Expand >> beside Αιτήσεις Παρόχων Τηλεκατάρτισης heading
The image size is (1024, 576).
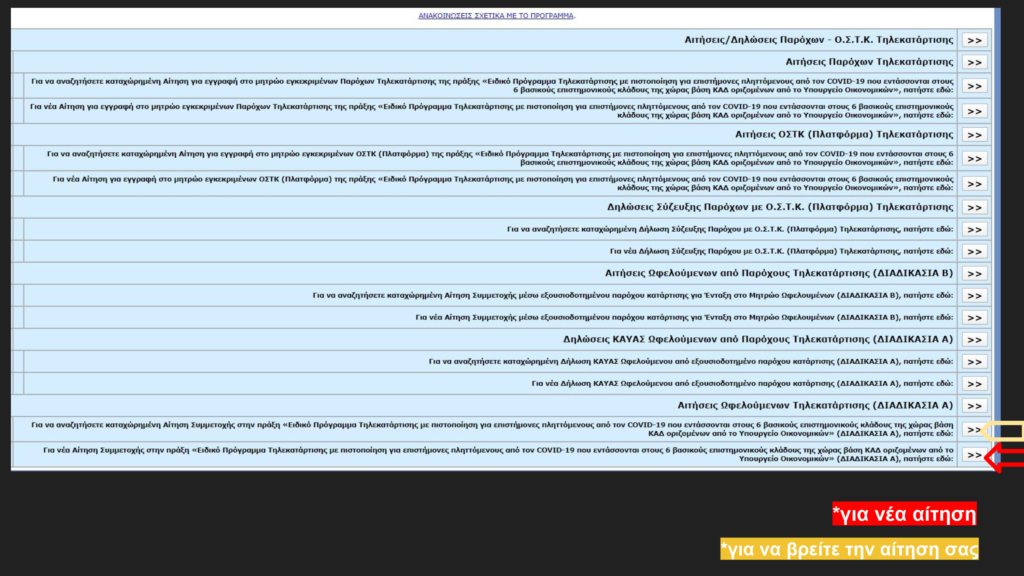pyautogui.click(x=974, y=63)
